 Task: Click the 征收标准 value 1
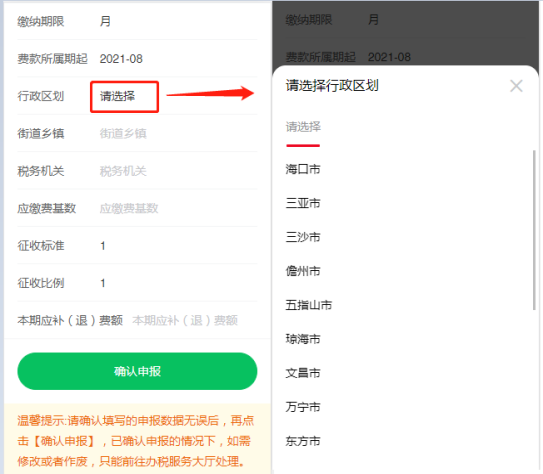point(103,246)
